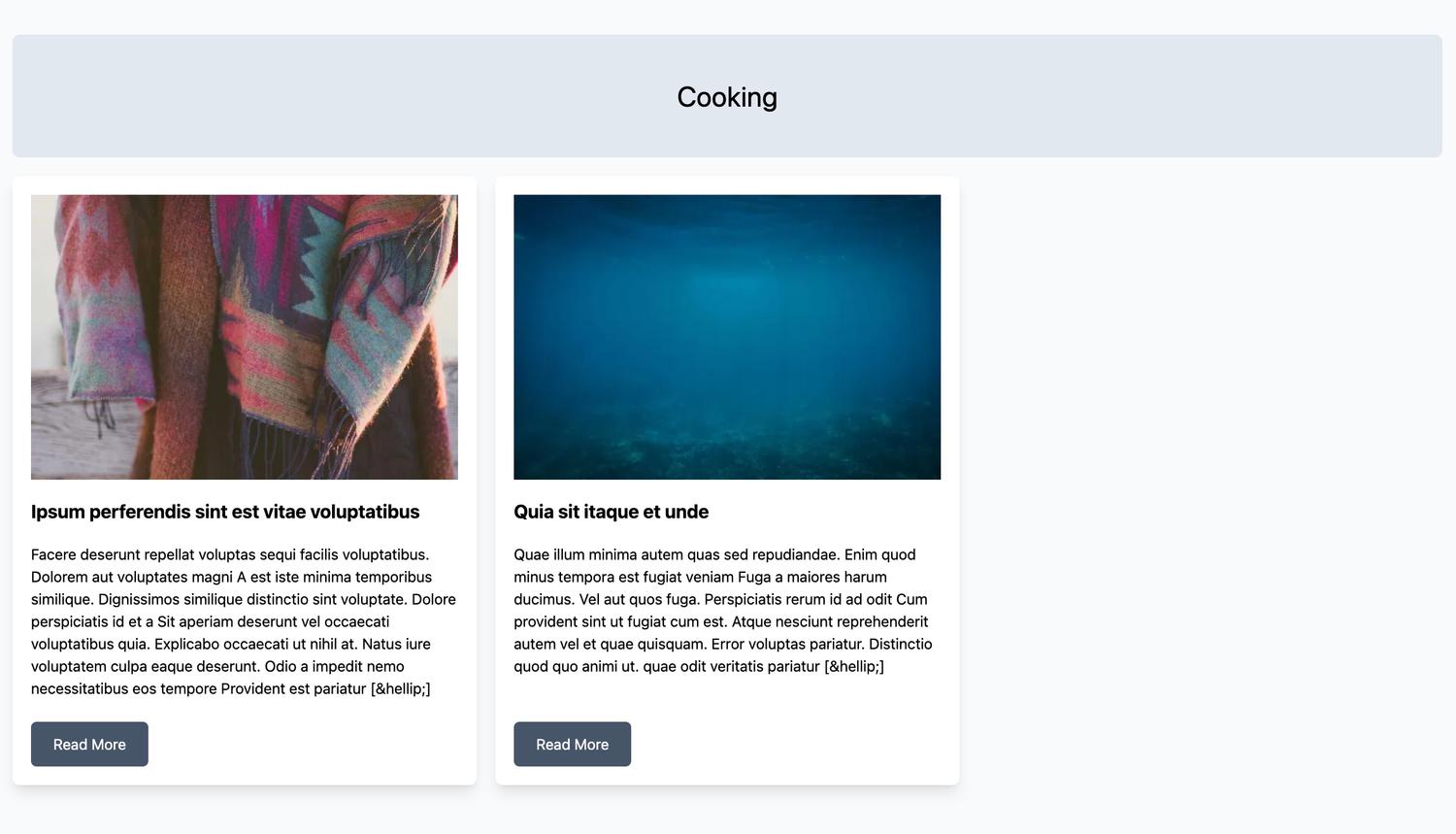Click the whitespace below the second excerpt
This screenshot has height=834, width=1456.
tap(726, 699)
